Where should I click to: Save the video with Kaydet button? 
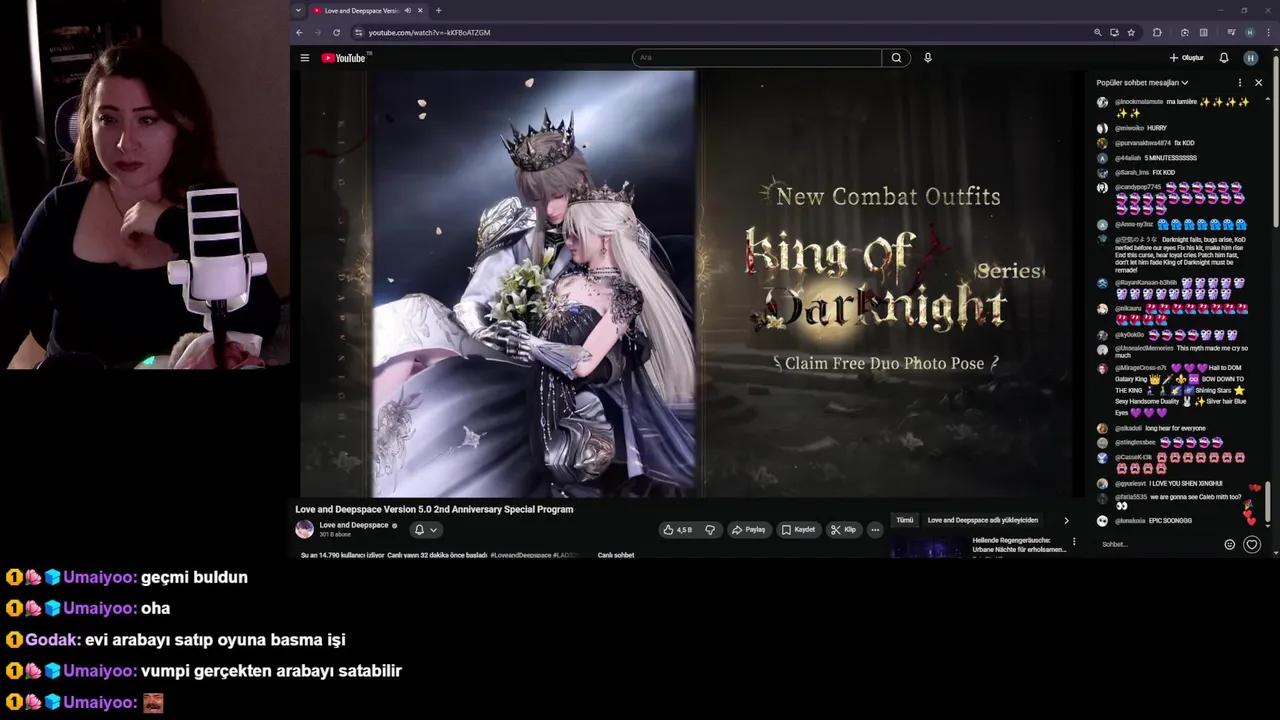pos(799,530)
